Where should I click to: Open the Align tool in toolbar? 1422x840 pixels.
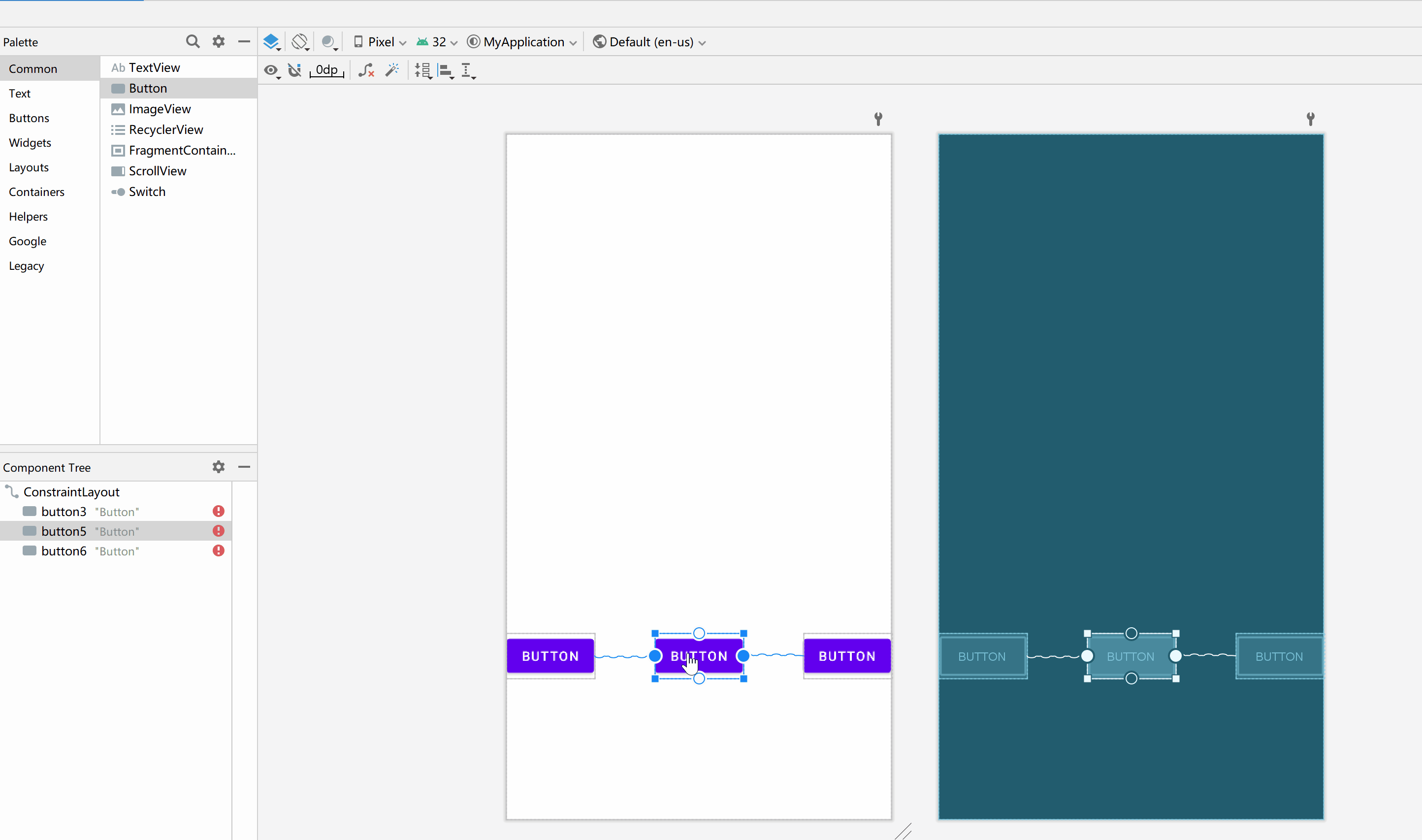coord(446,70)
